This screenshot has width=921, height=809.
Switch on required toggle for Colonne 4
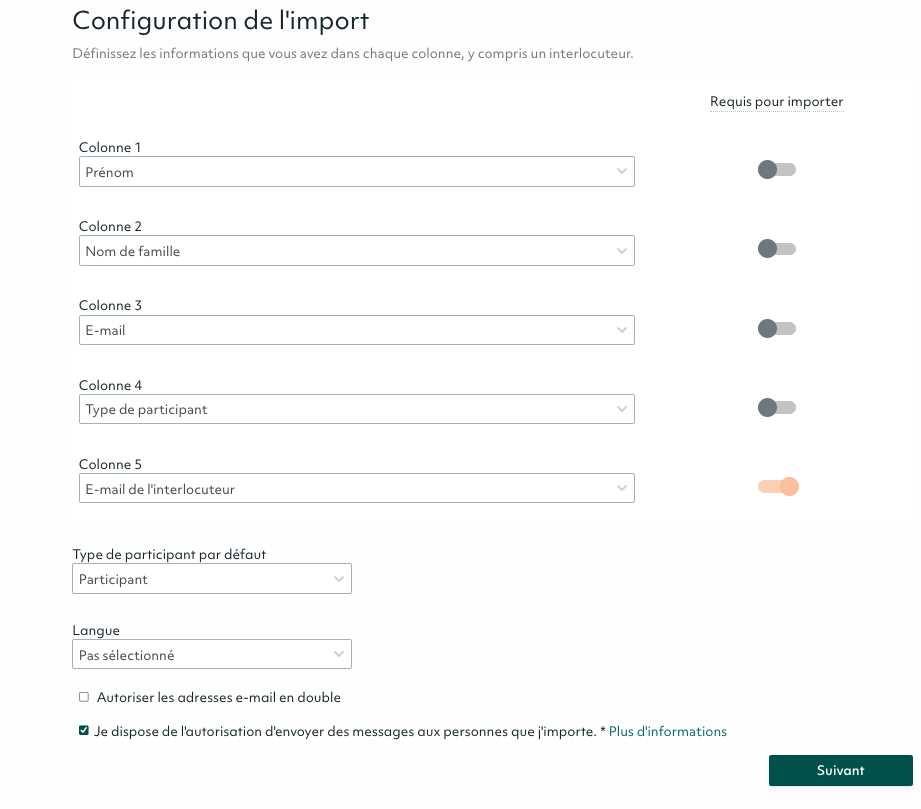click(x=776, y=408)
